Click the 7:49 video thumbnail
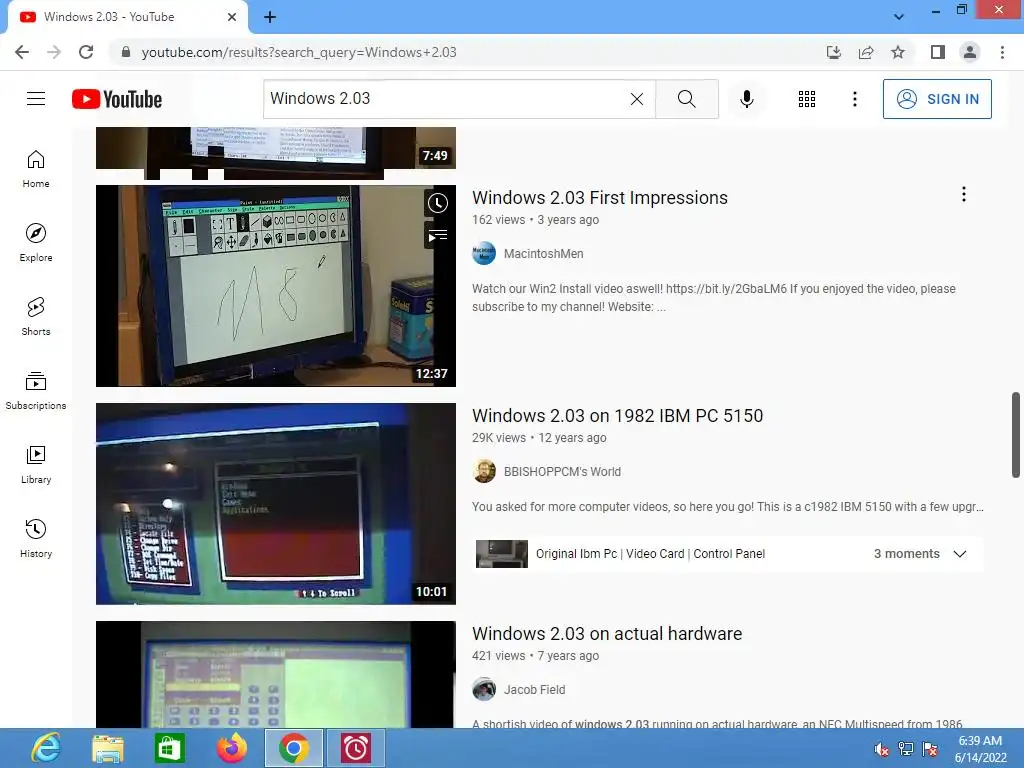The width and height of the screenshot is (1024, 768). coord(276,148)
